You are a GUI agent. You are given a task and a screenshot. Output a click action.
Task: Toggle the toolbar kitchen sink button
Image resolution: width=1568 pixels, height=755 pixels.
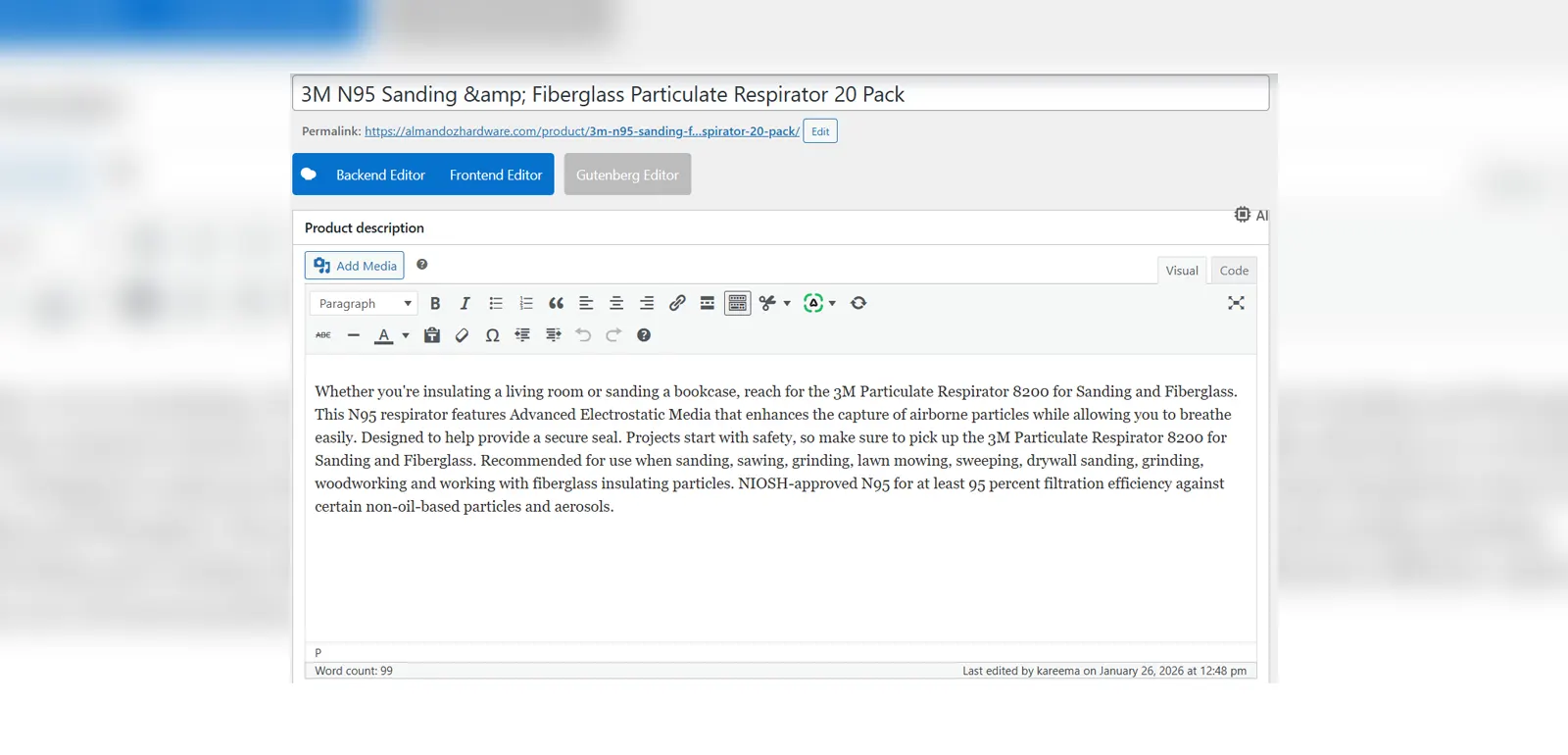[738, 304]
